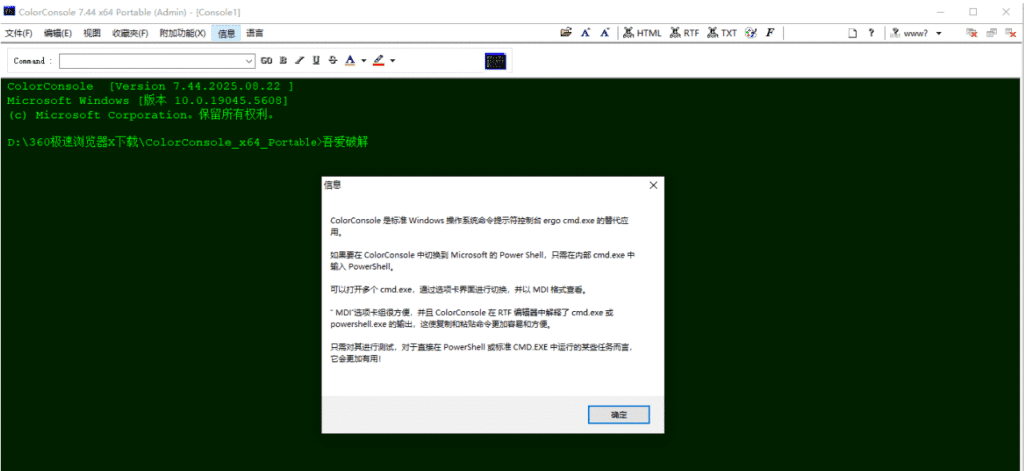Screen dimensions: 1024x471
Task: Export console output as TXT
Action: [722, 33]
